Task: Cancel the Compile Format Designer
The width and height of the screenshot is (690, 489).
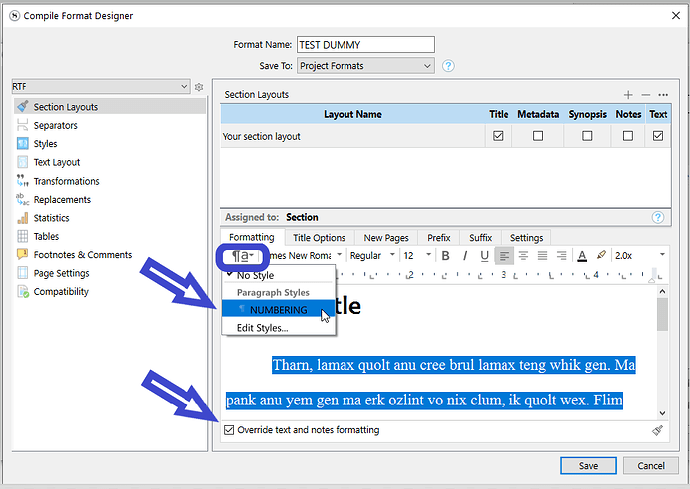Action: 651,466
